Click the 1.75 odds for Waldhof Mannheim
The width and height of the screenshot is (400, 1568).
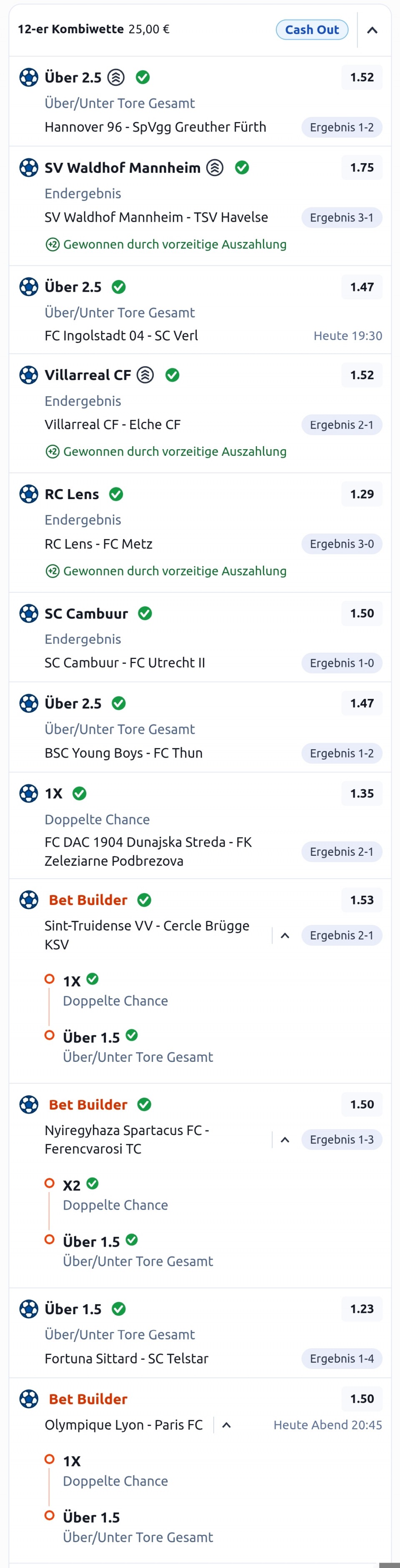[x=362, y=168]
